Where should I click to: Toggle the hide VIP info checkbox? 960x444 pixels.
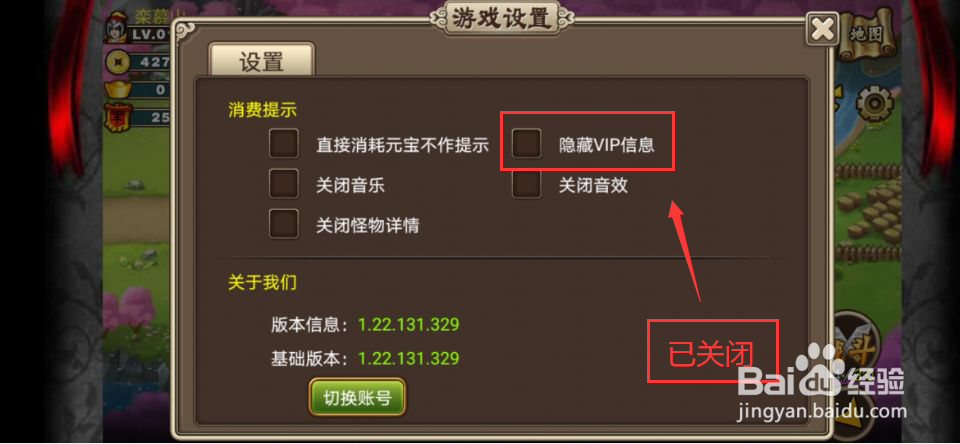point(527,143)
